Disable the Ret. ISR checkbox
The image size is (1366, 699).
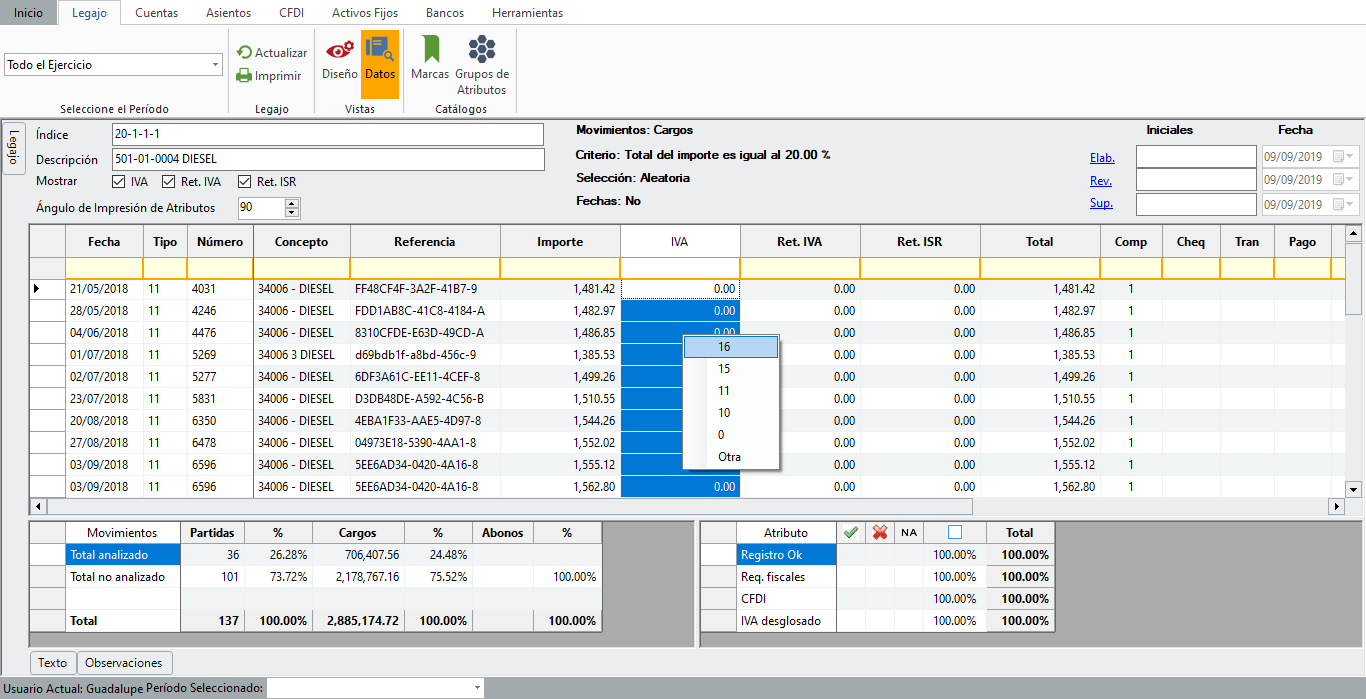point(245,182)
